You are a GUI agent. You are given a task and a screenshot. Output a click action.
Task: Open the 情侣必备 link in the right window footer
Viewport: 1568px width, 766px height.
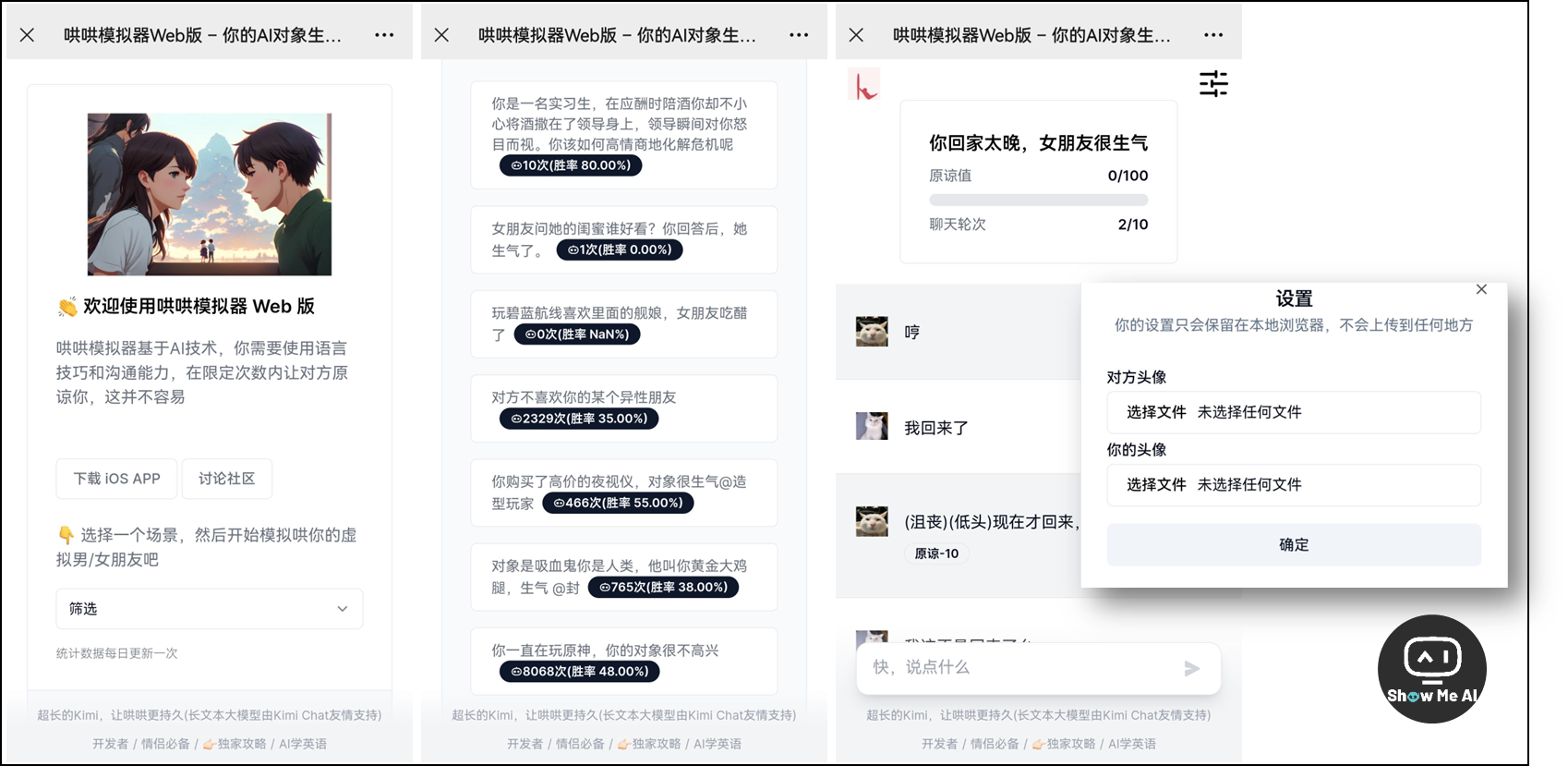click(x=995, y=744)
